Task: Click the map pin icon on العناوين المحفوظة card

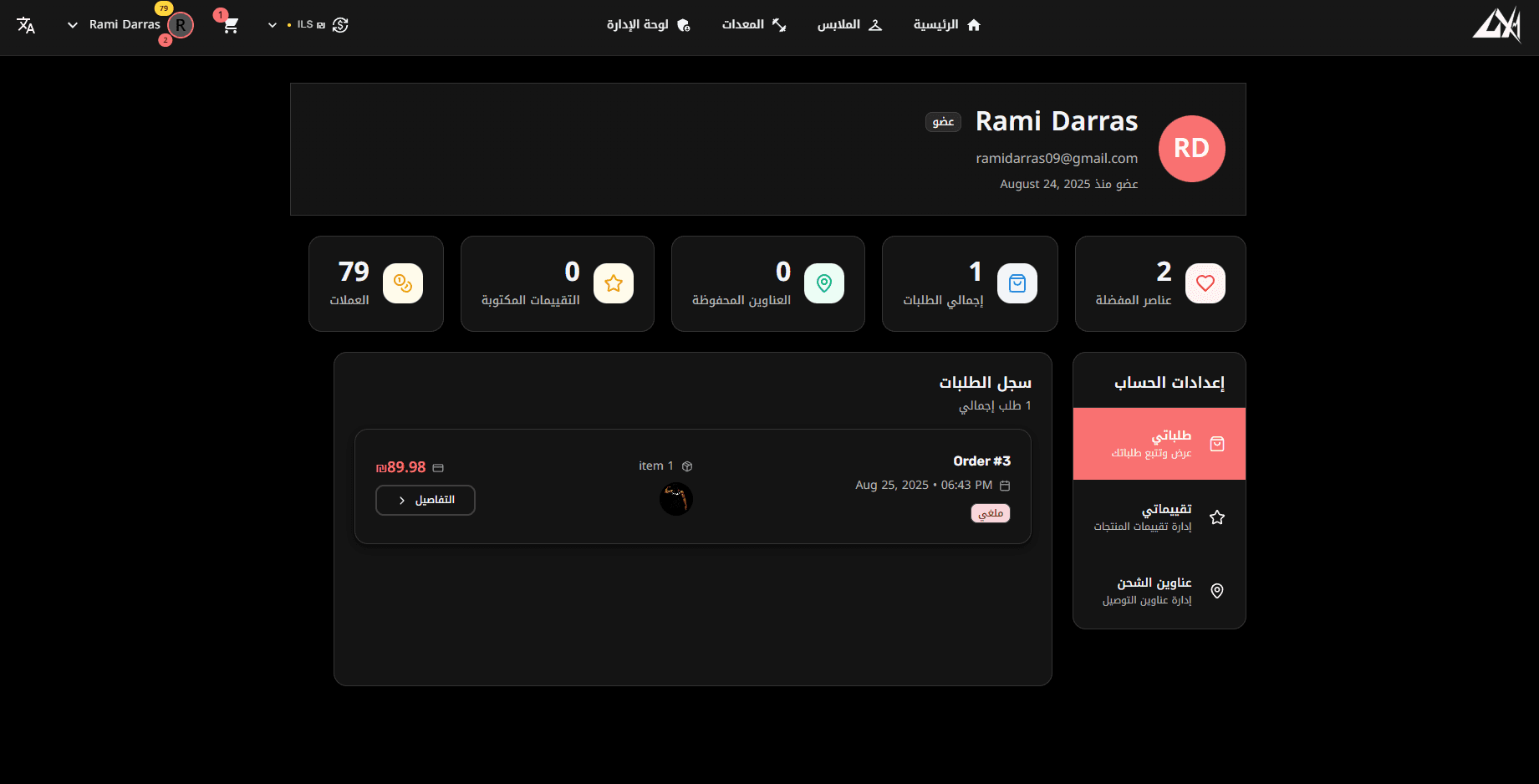Action: click(x=823, y=283)
